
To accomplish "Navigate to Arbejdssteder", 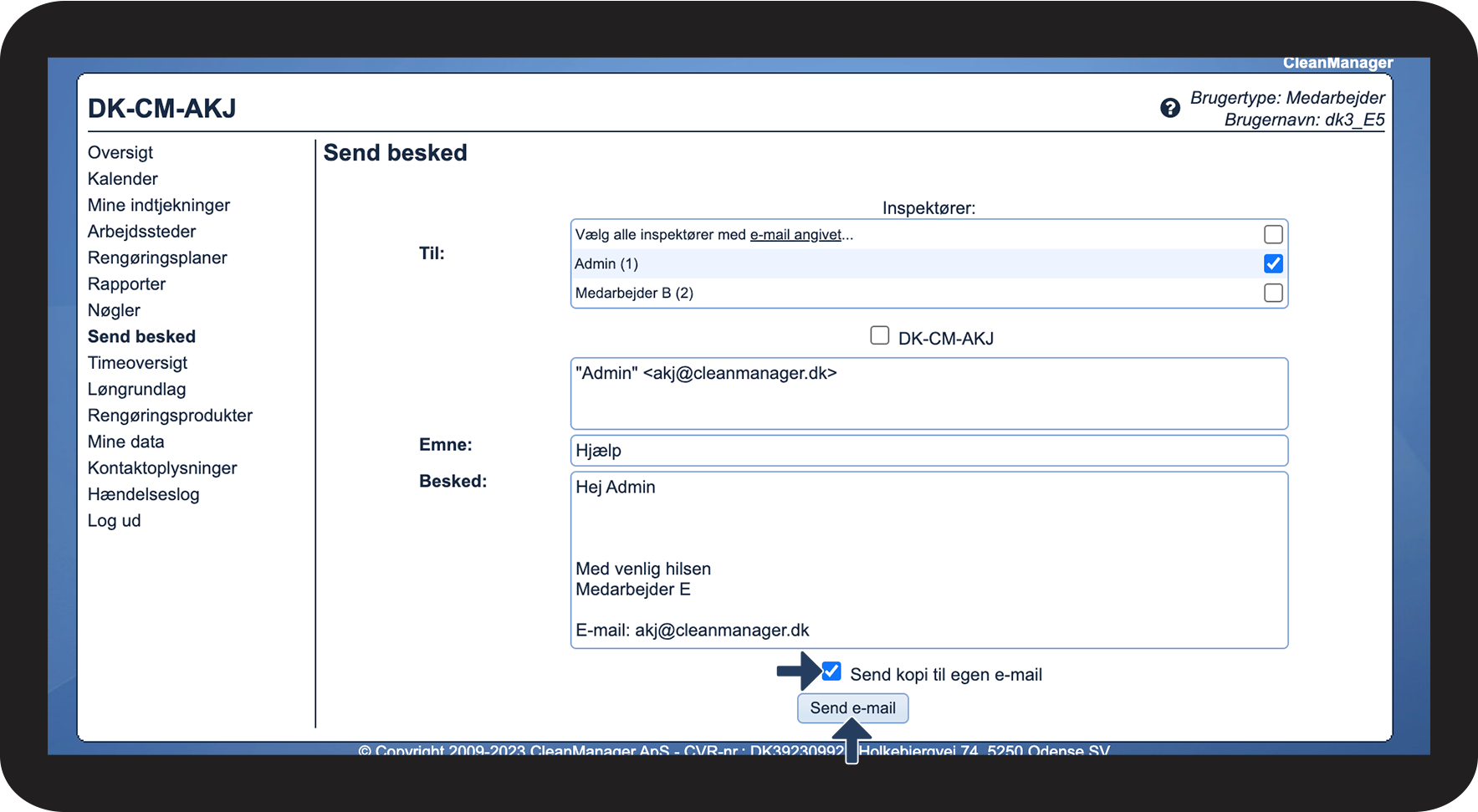I will 141,232.
